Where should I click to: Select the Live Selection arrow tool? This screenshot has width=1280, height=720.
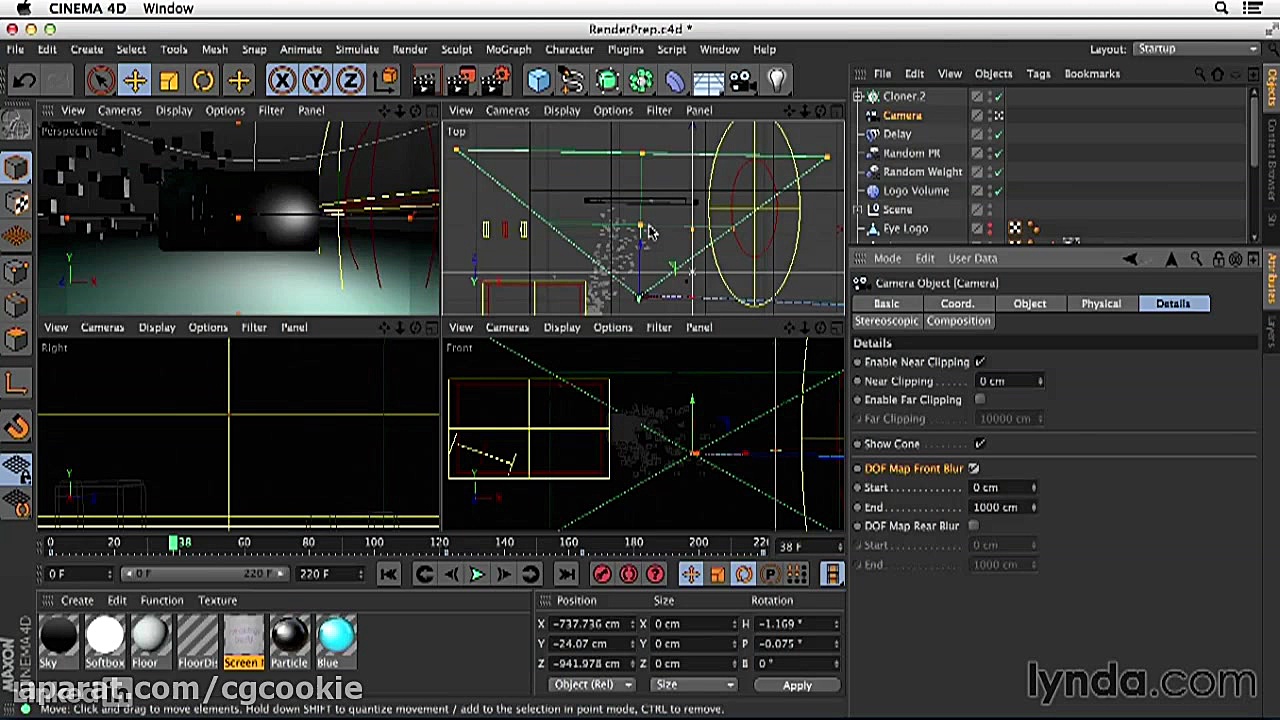(100, 80)
